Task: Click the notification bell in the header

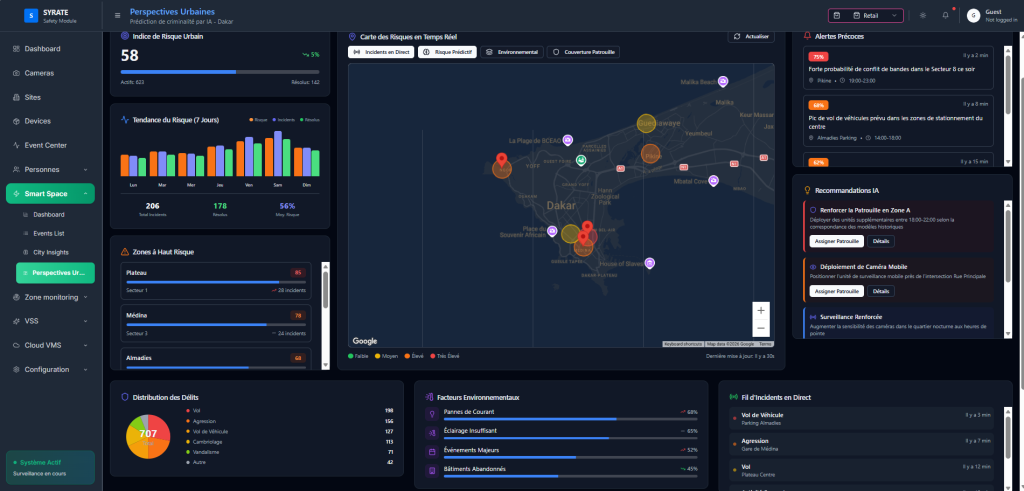Action: click(945, 15)
